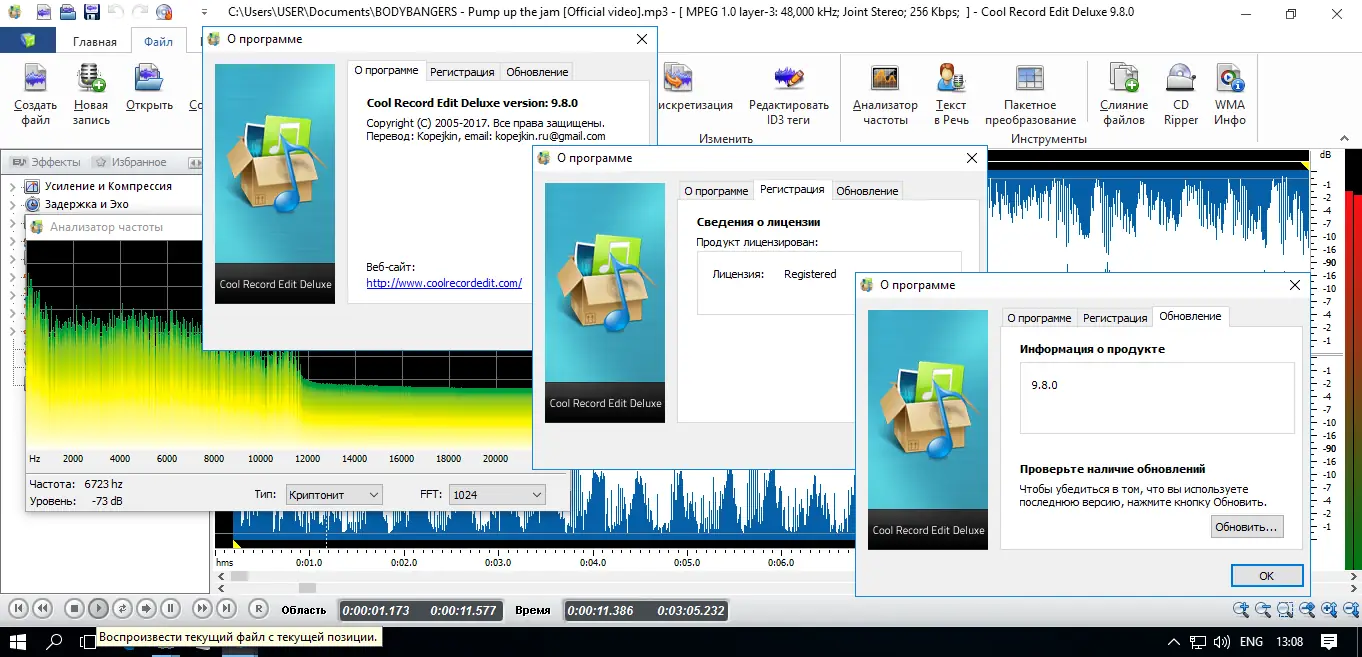1362x657 pixels.
Task: Launch the Анализатор частоты tool
Action: pos(885,95)
